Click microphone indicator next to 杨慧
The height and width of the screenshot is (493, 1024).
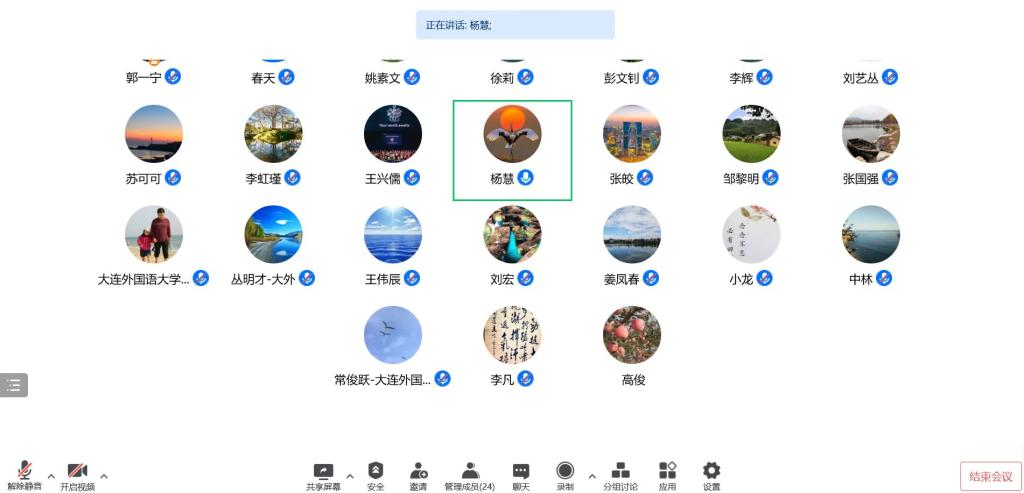(525, 178)
